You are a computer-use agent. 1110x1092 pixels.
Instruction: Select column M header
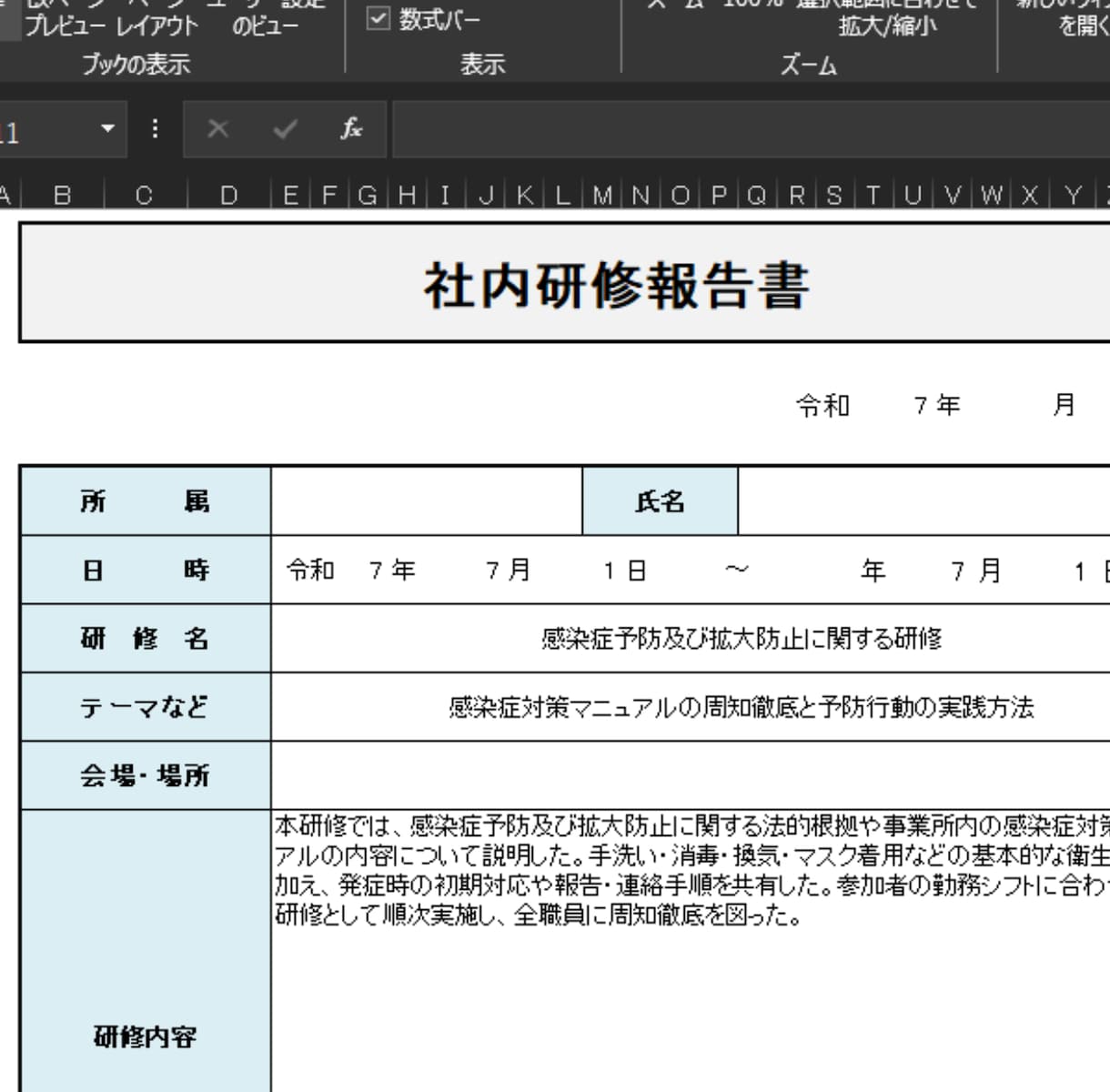pos(602,195)
